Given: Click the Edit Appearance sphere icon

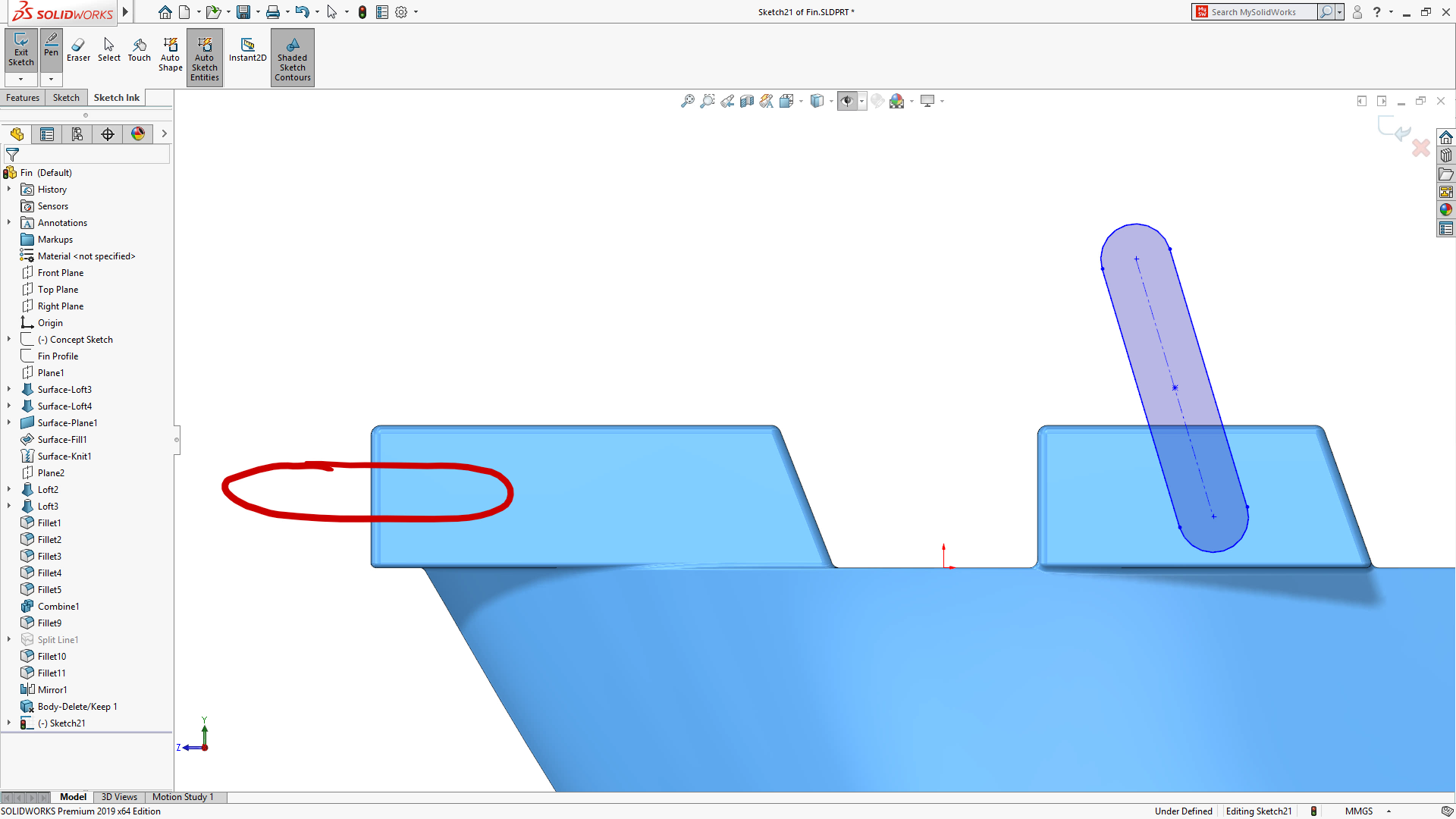Looking at the screenshot, I should [x=877, y=100].
